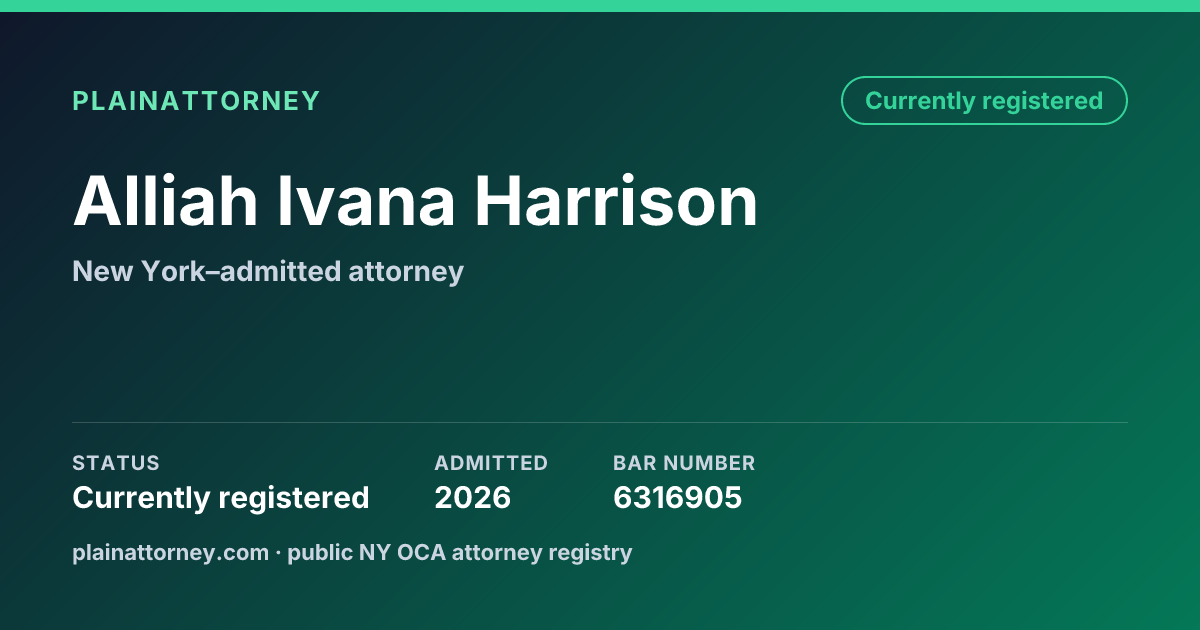
Task: Click the word Ivana in the heading
Action: point(366,201)
